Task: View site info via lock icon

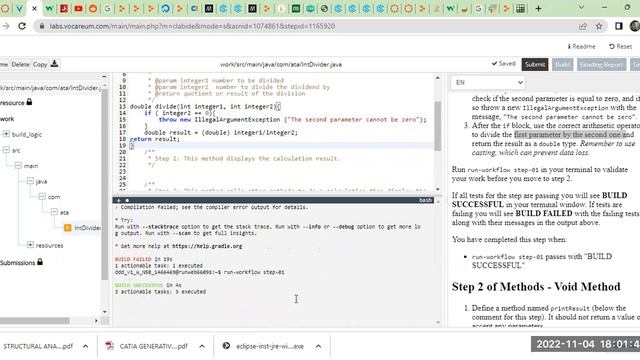Action: pyautogui.click(x=42, y=26)
